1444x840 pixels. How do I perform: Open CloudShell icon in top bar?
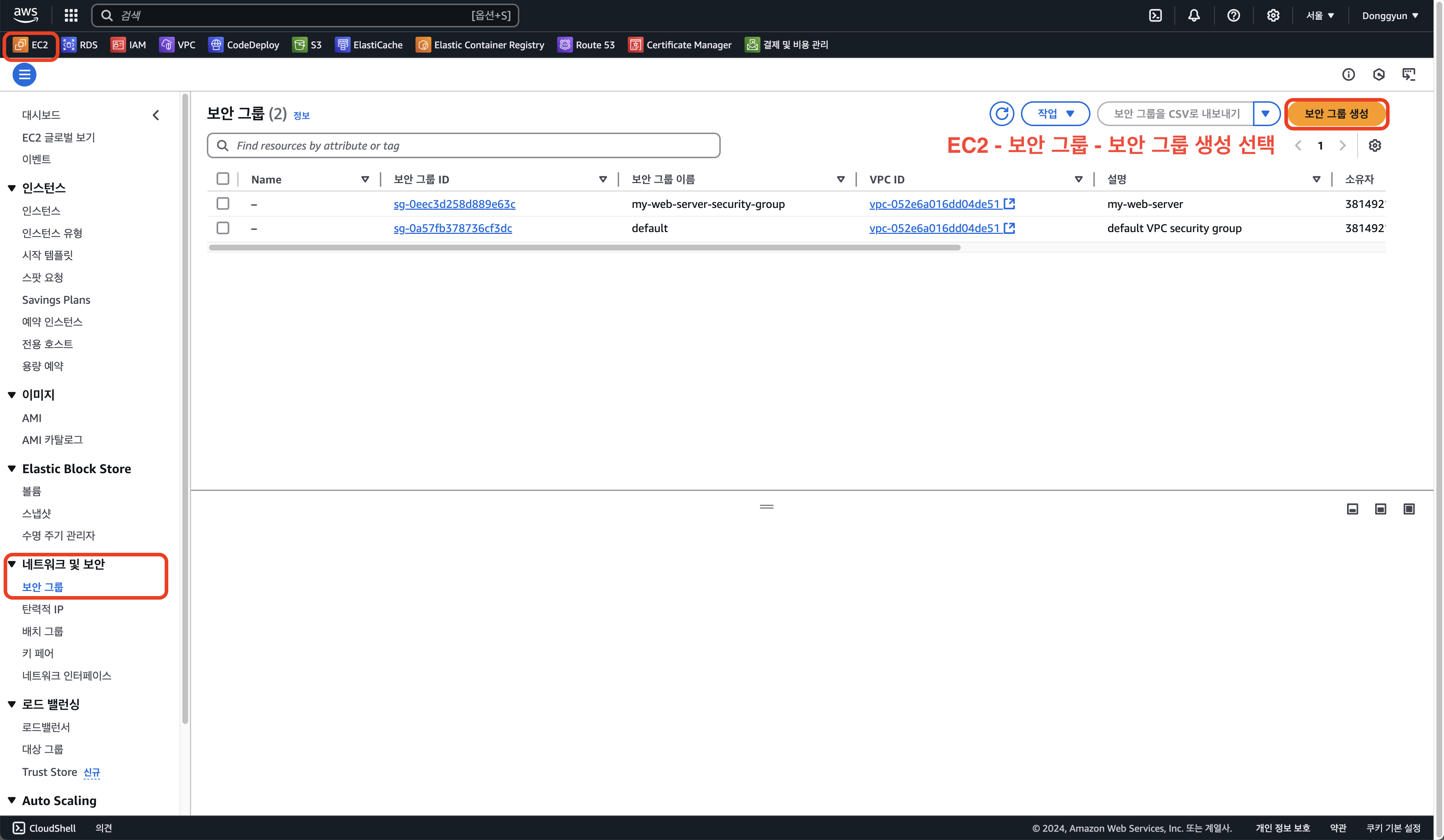point(1155,15)
